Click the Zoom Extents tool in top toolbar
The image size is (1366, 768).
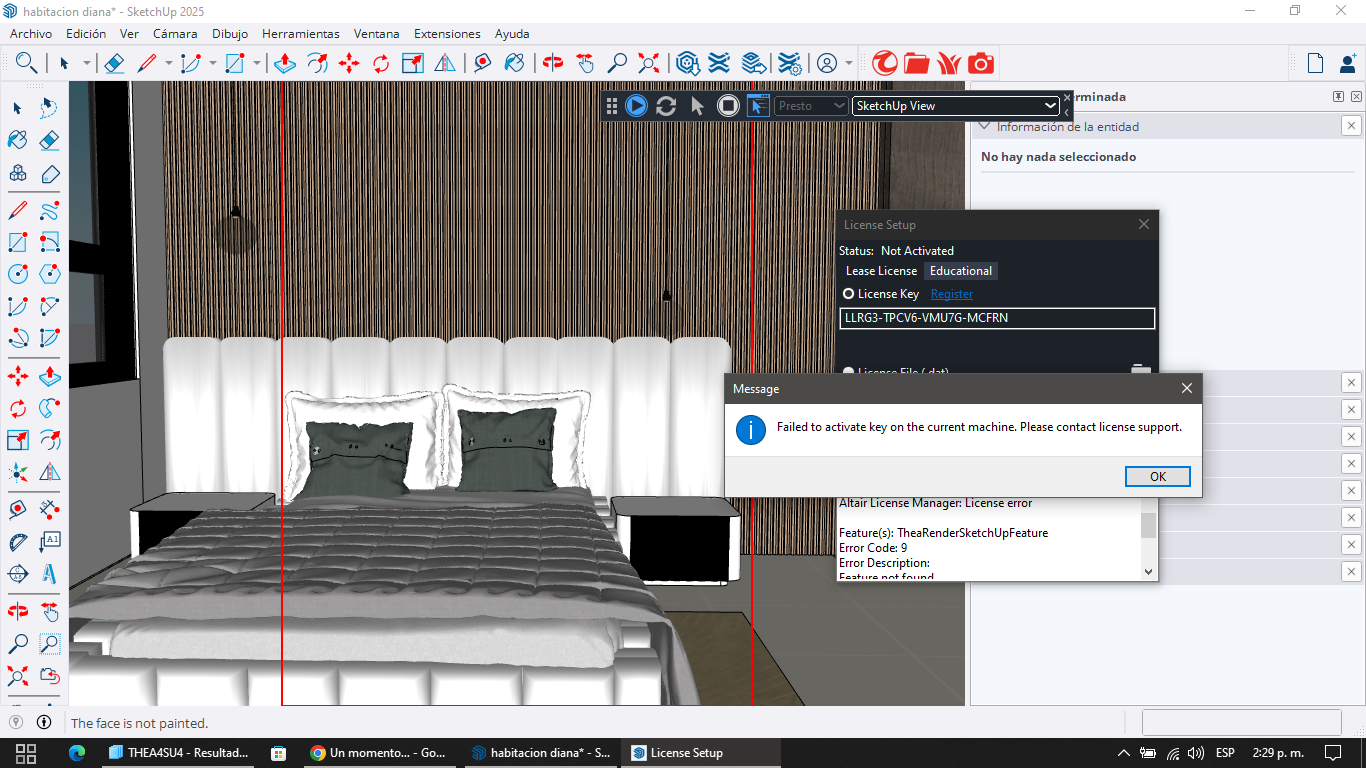(650, 63)
